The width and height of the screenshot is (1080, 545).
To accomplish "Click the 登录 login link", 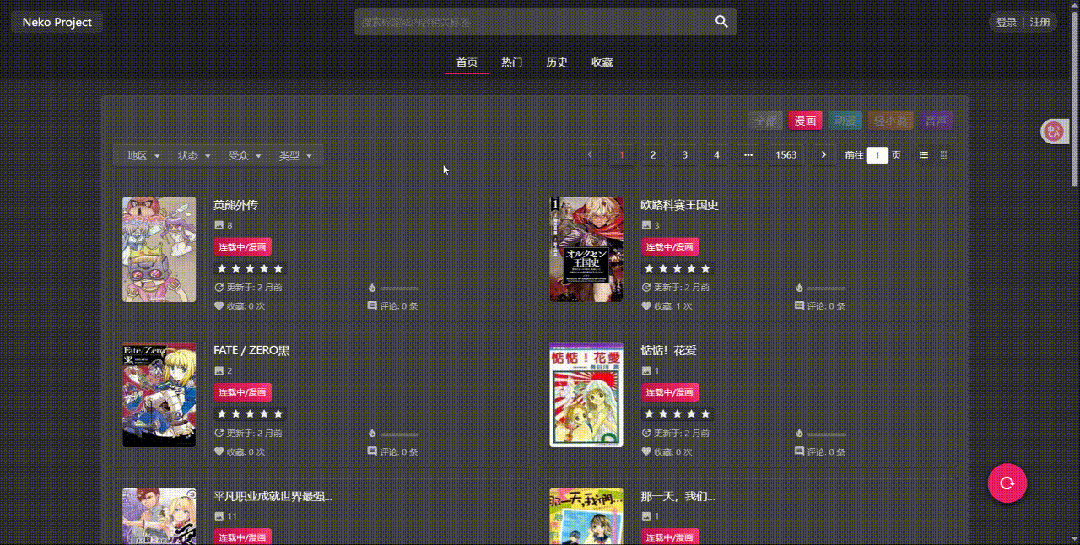I will coord(1006,22).
